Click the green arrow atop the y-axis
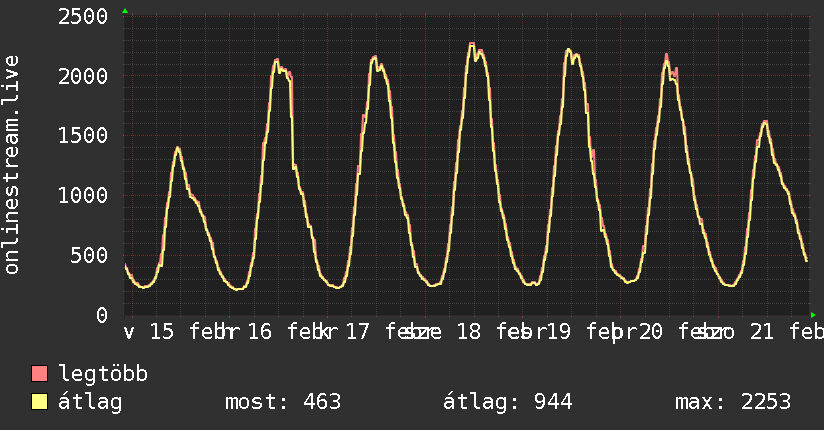 tap(124, 11)
